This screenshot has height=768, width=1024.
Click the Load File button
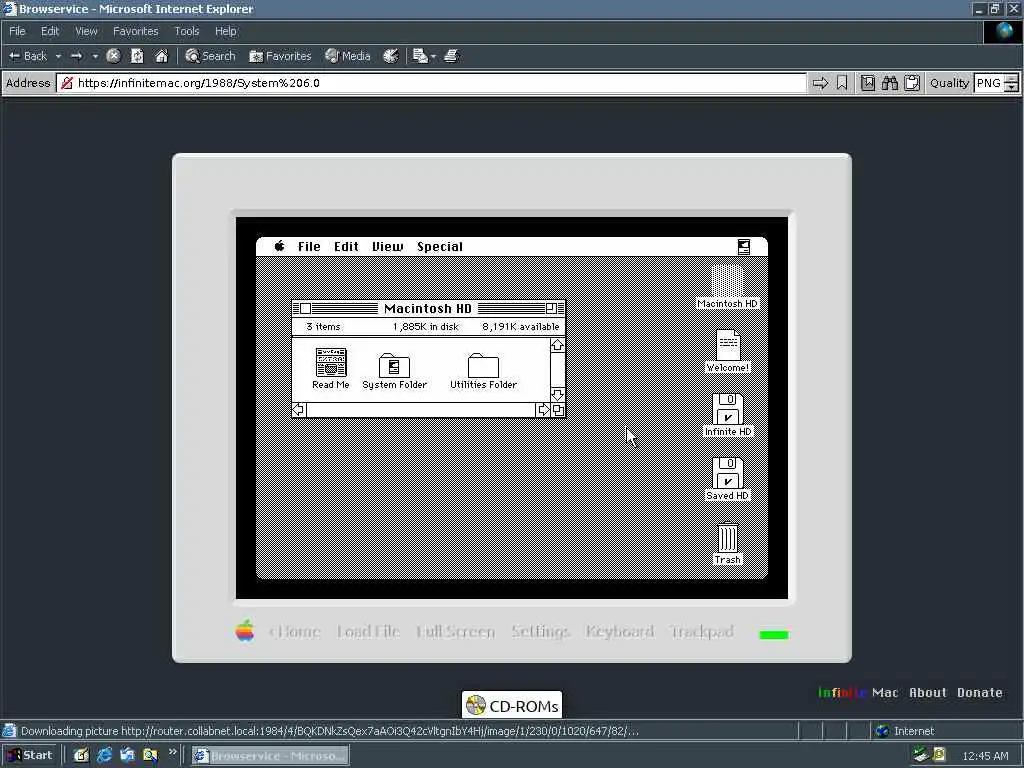click(368, 632)
